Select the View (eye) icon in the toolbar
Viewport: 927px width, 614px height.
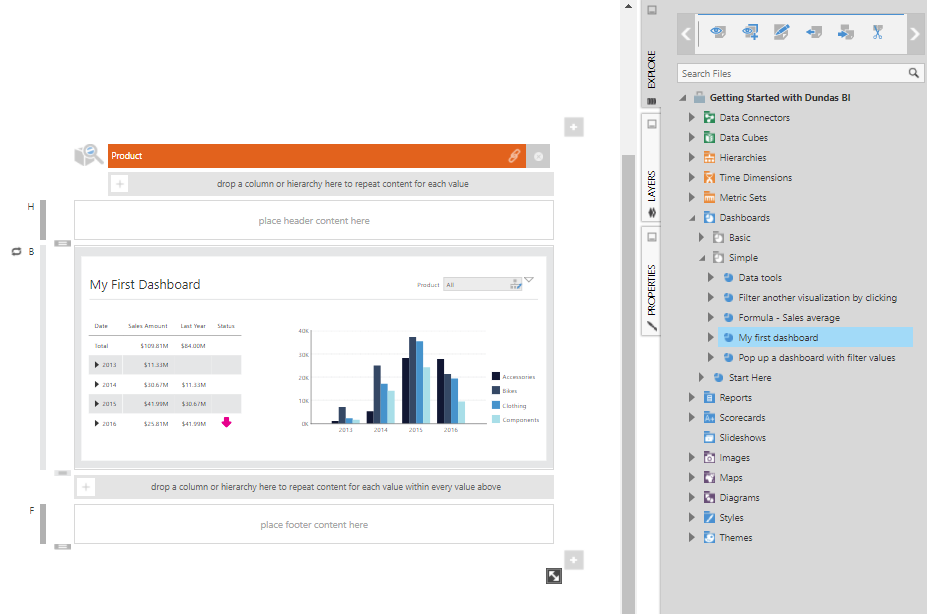(718, 32)
